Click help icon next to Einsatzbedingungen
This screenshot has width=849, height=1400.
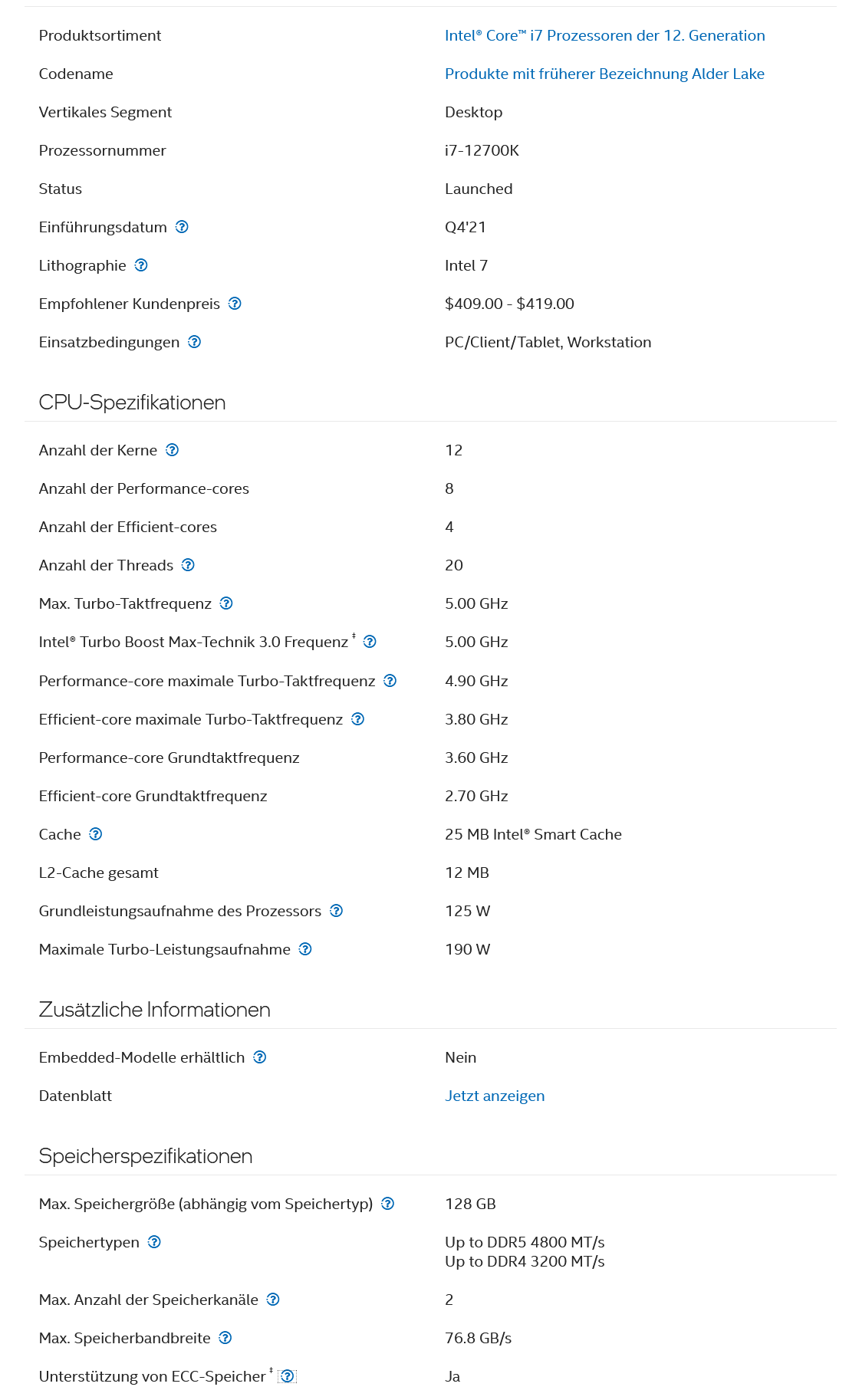pos(195,342)
